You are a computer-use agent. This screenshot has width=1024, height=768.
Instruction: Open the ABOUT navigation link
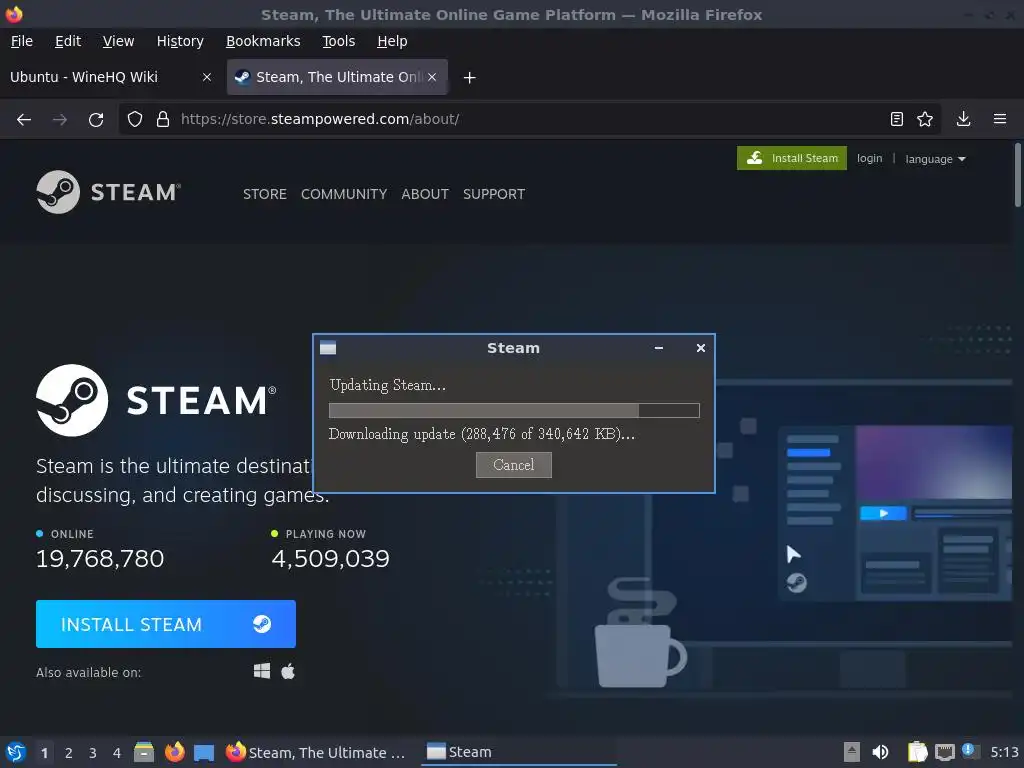point(424,194)
